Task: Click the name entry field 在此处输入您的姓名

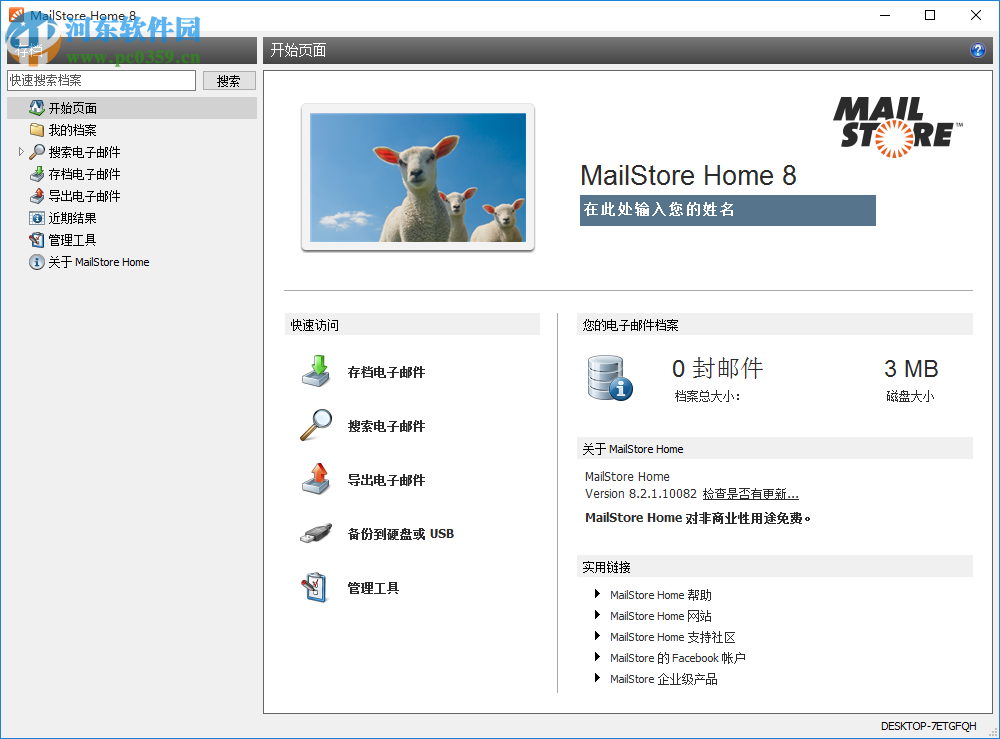Action: (727, 210)
